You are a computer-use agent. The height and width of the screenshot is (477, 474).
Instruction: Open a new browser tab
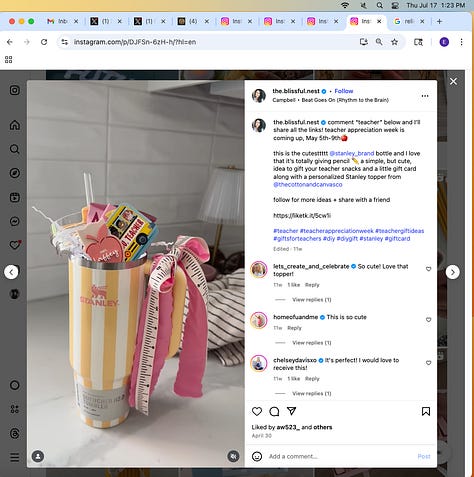[439, 21]
